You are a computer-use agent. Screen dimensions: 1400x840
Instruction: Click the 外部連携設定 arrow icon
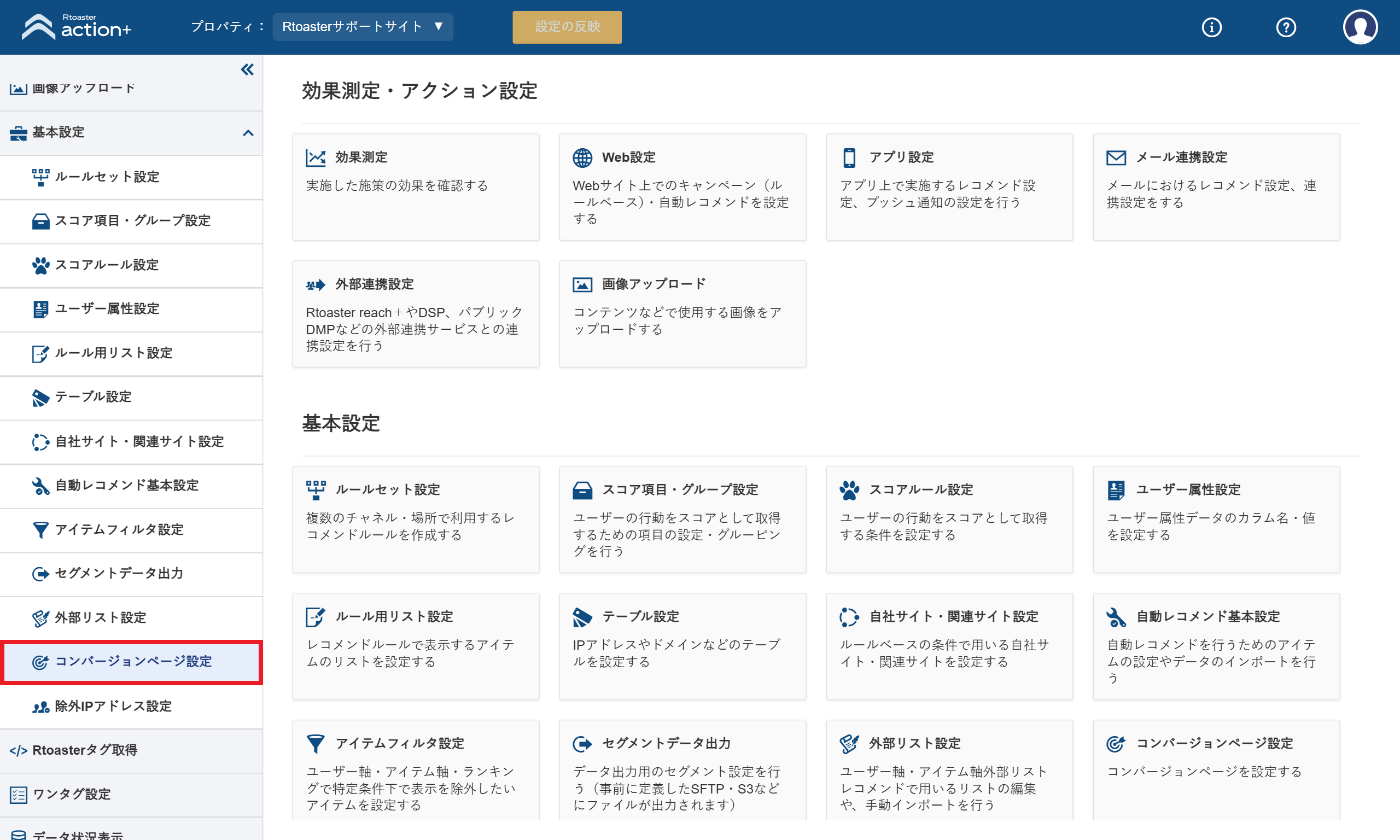coord(316,285)
